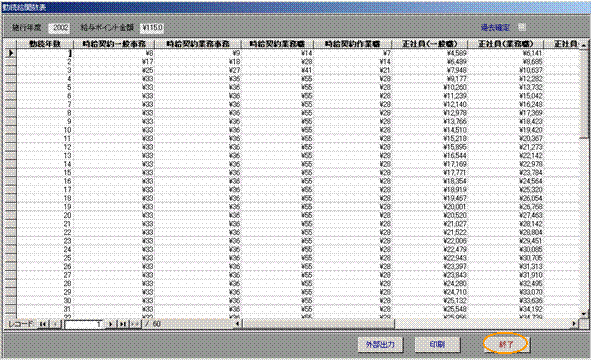Click 時給契約業務事務 cell in row 27

tap(197, 275)
